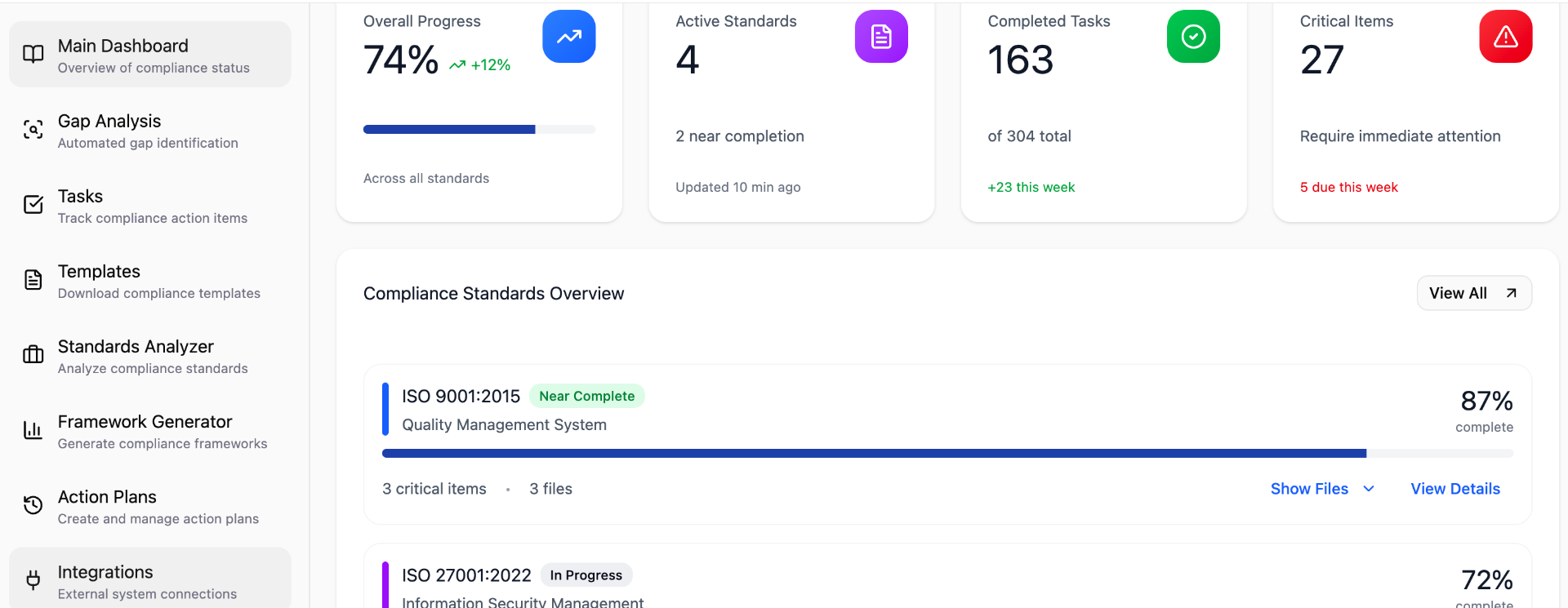Screen dimensions: 1568x608
Task: Click the small green trend arrow beside +12%
Action: 457,65
